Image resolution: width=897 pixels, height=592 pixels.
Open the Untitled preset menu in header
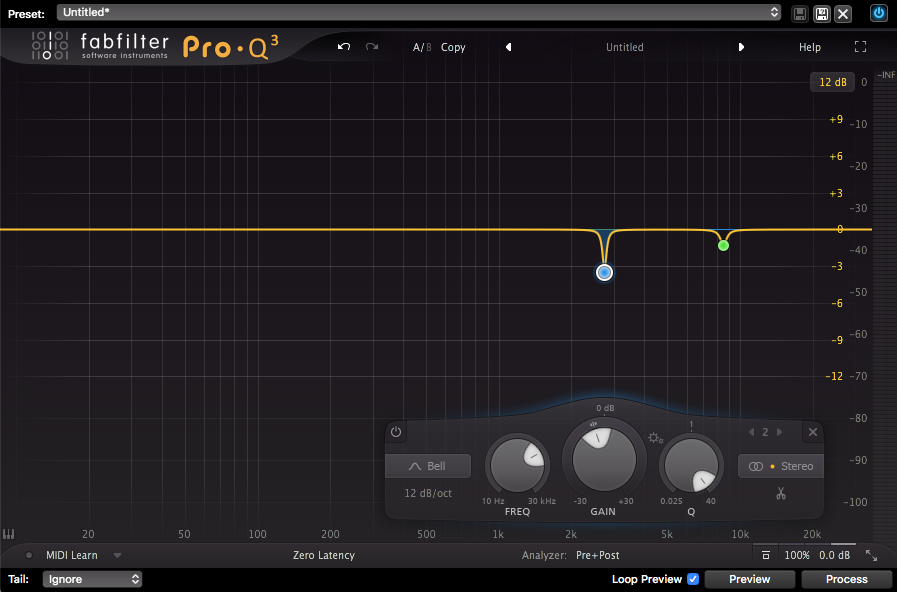pyautogui.click(x=625, y=47)
